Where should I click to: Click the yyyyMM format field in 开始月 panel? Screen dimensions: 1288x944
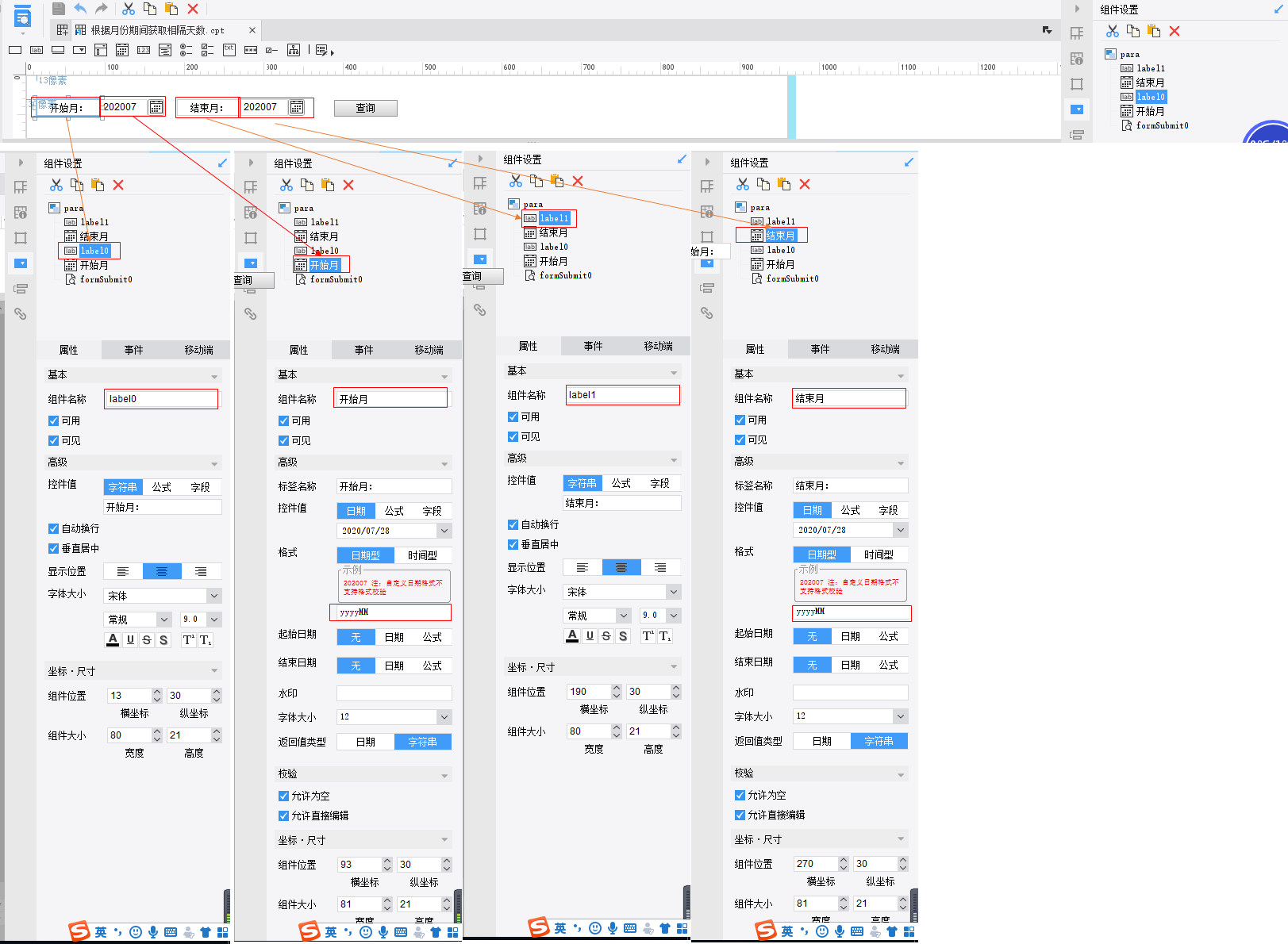pos(390,612)
